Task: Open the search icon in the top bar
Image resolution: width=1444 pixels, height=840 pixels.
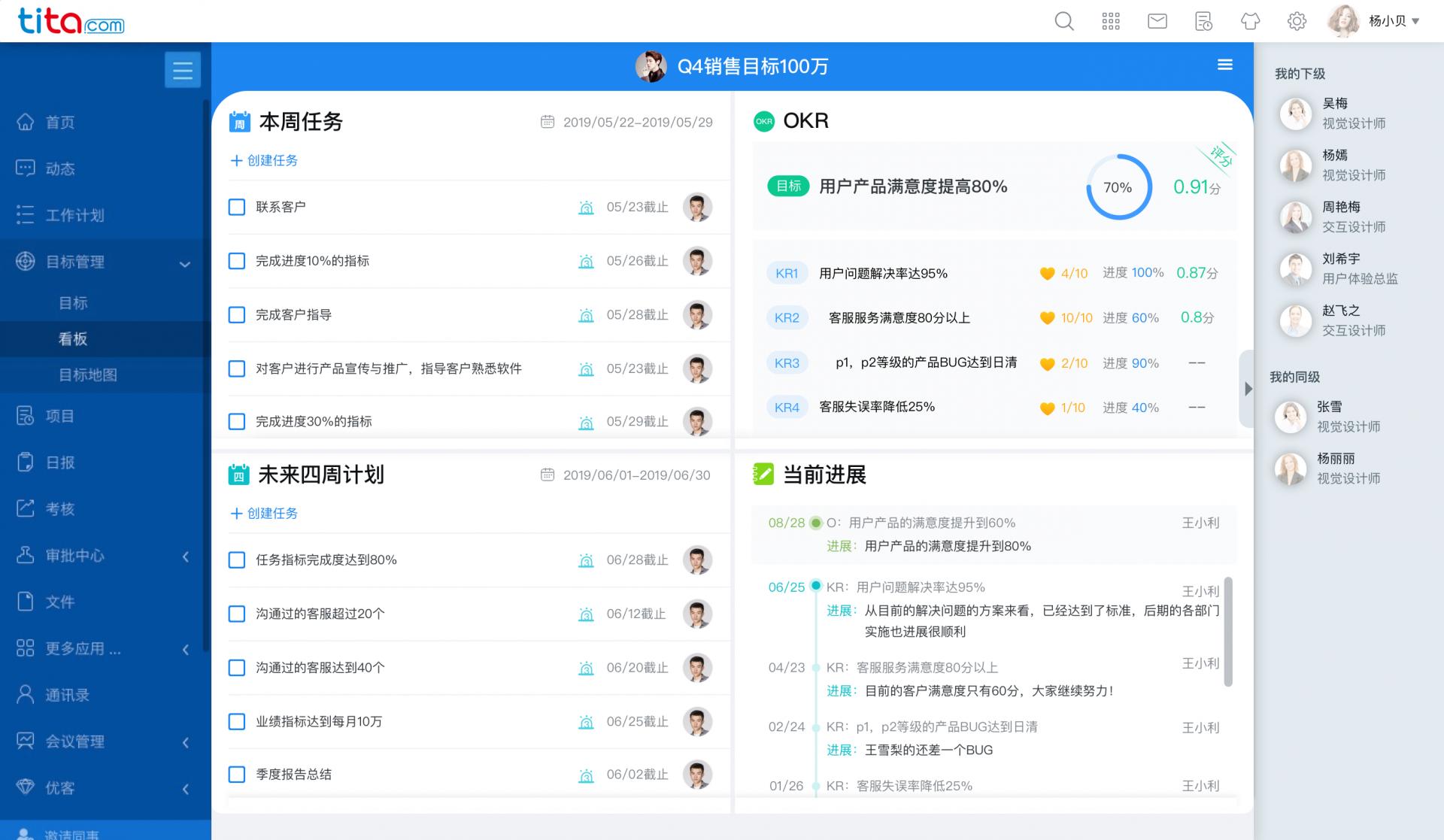Action: [1064, 21]
